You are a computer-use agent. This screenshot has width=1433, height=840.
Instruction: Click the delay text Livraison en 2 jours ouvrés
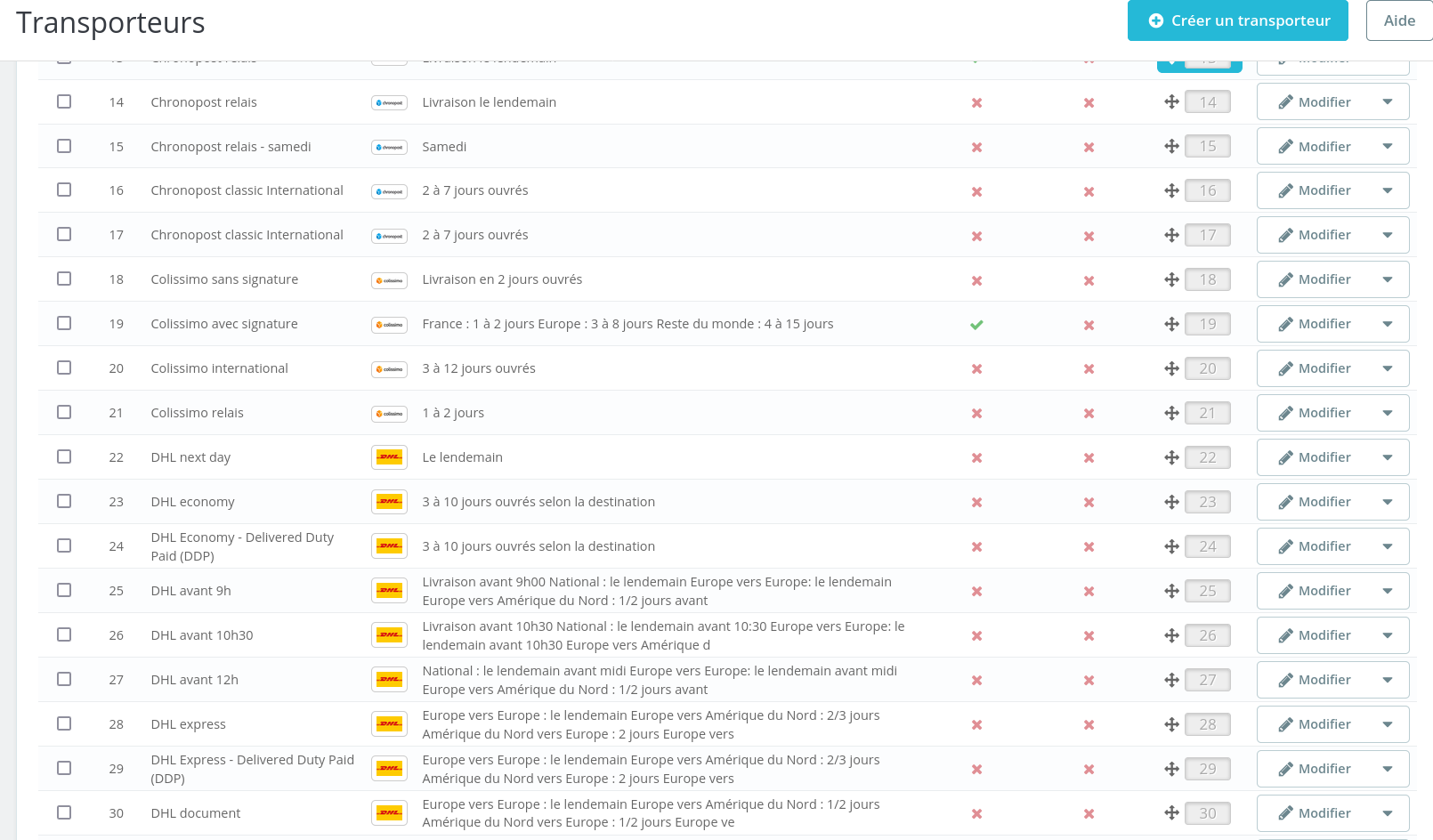502,279
